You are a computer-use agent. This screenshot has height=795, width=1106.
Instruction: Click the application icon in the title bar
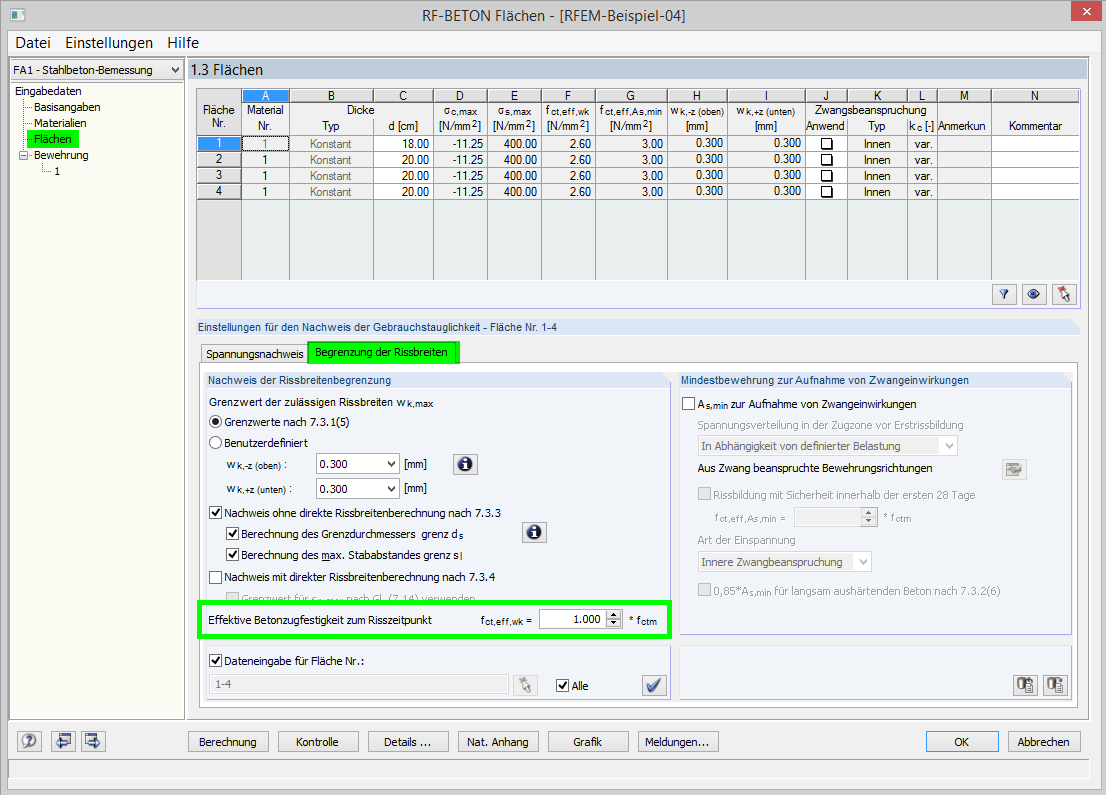pos(18,15)
